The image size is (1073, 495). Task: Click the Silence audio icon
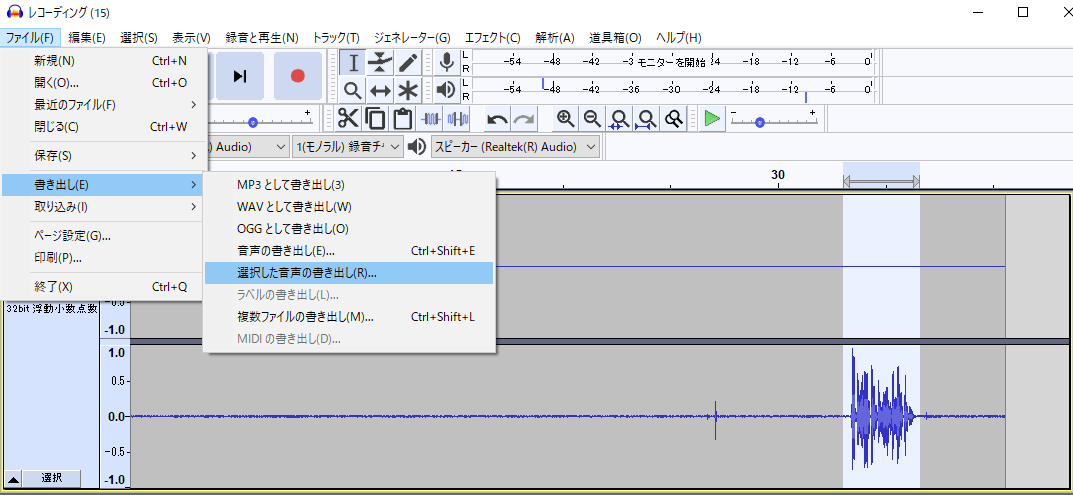[458, 119]
